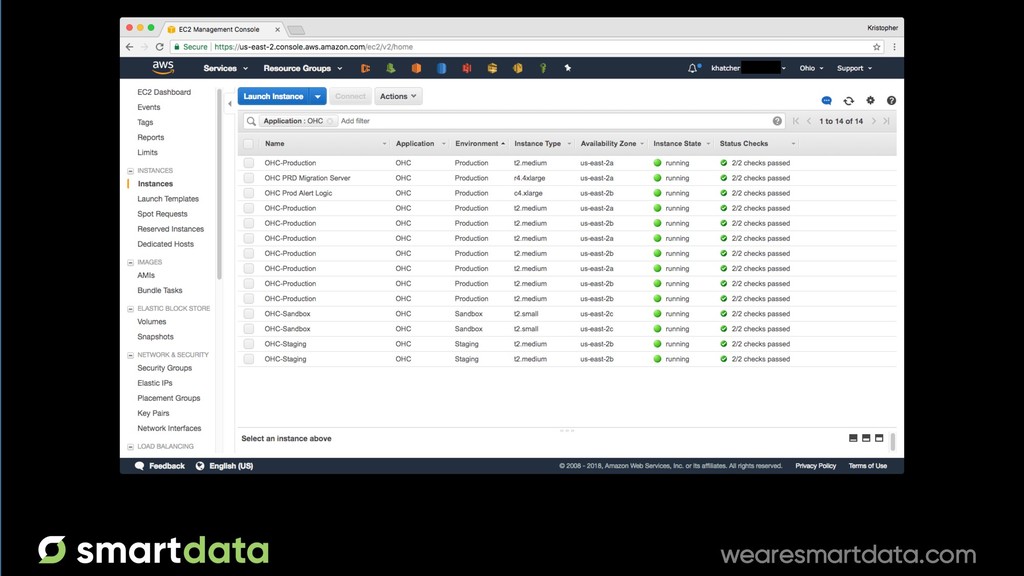Check the last OHC-Staging row checkbox

pyautogui.click(x=249, y=359)
